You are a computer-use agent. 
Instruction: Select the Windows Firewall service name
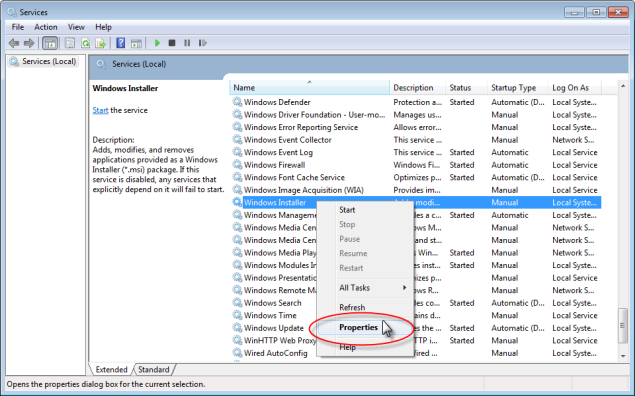point(275,165)
